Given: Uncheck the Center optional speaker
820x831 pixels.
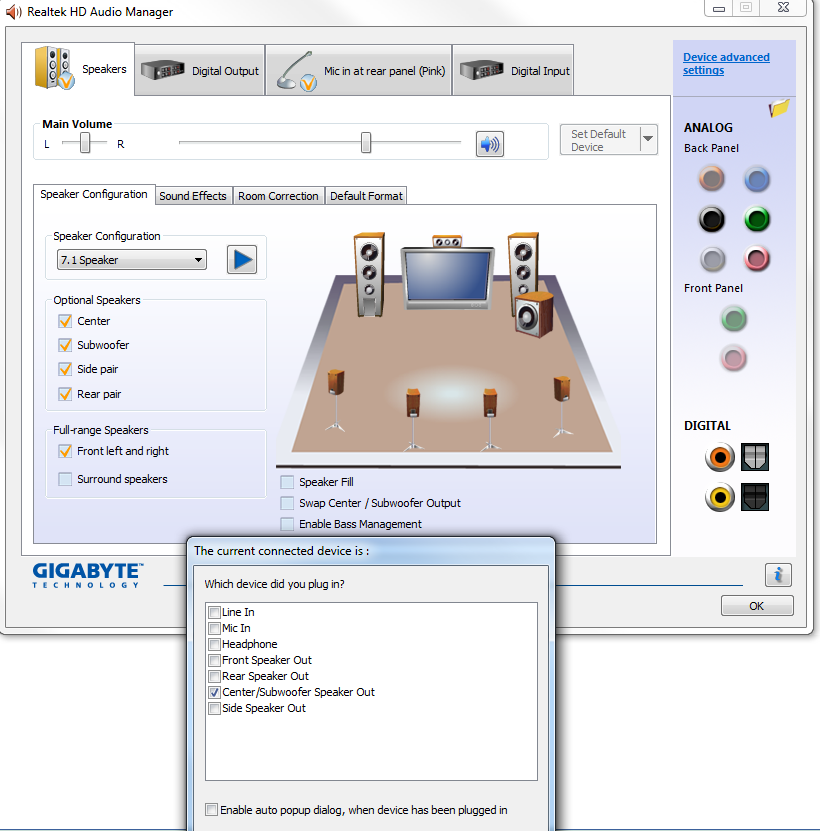Looking at the screenshot, I should (x=65, y=321).
